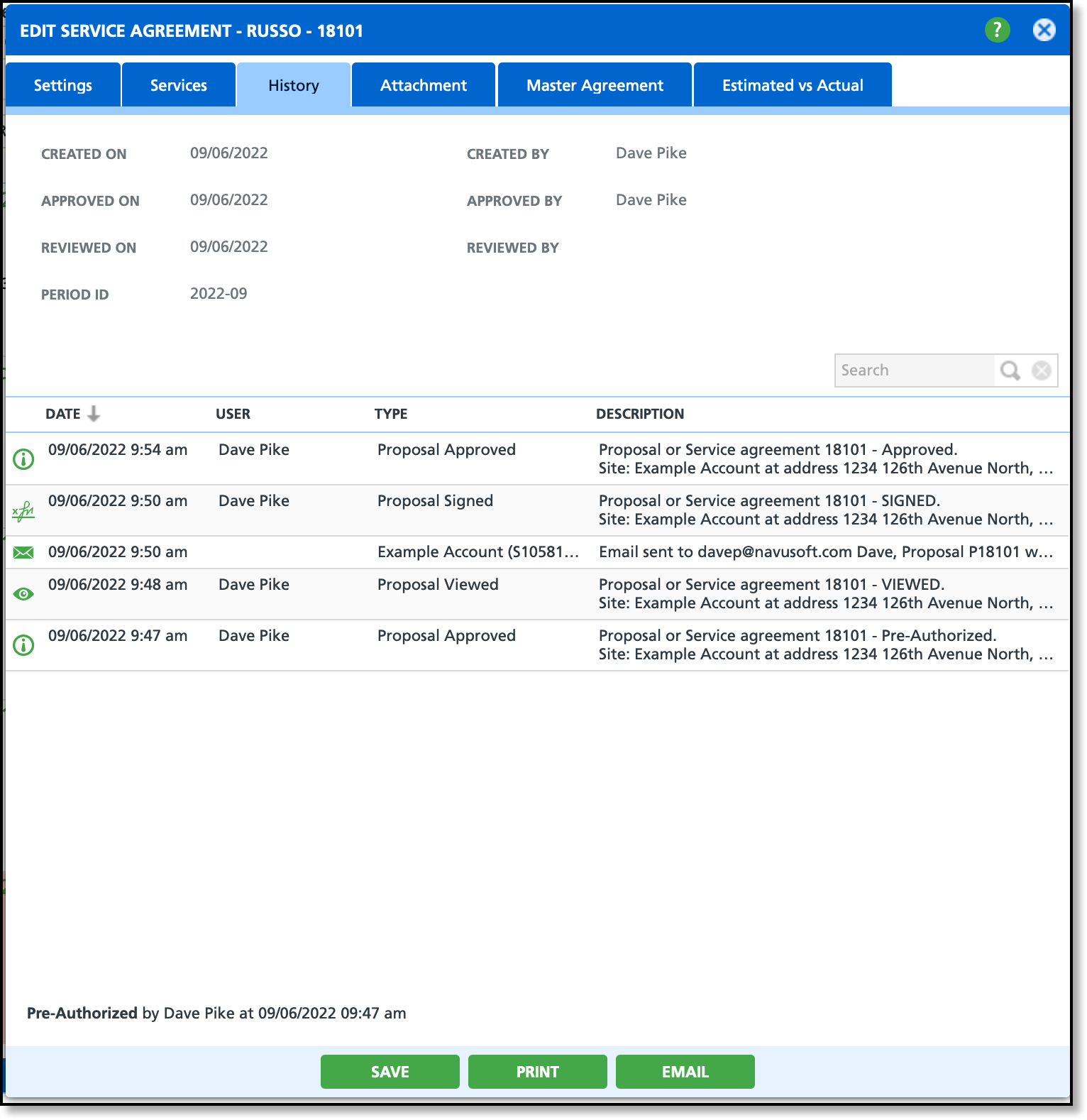Select the Proposal Signed type cell
The image size is (1087, 1120).
tap(435, 501)
